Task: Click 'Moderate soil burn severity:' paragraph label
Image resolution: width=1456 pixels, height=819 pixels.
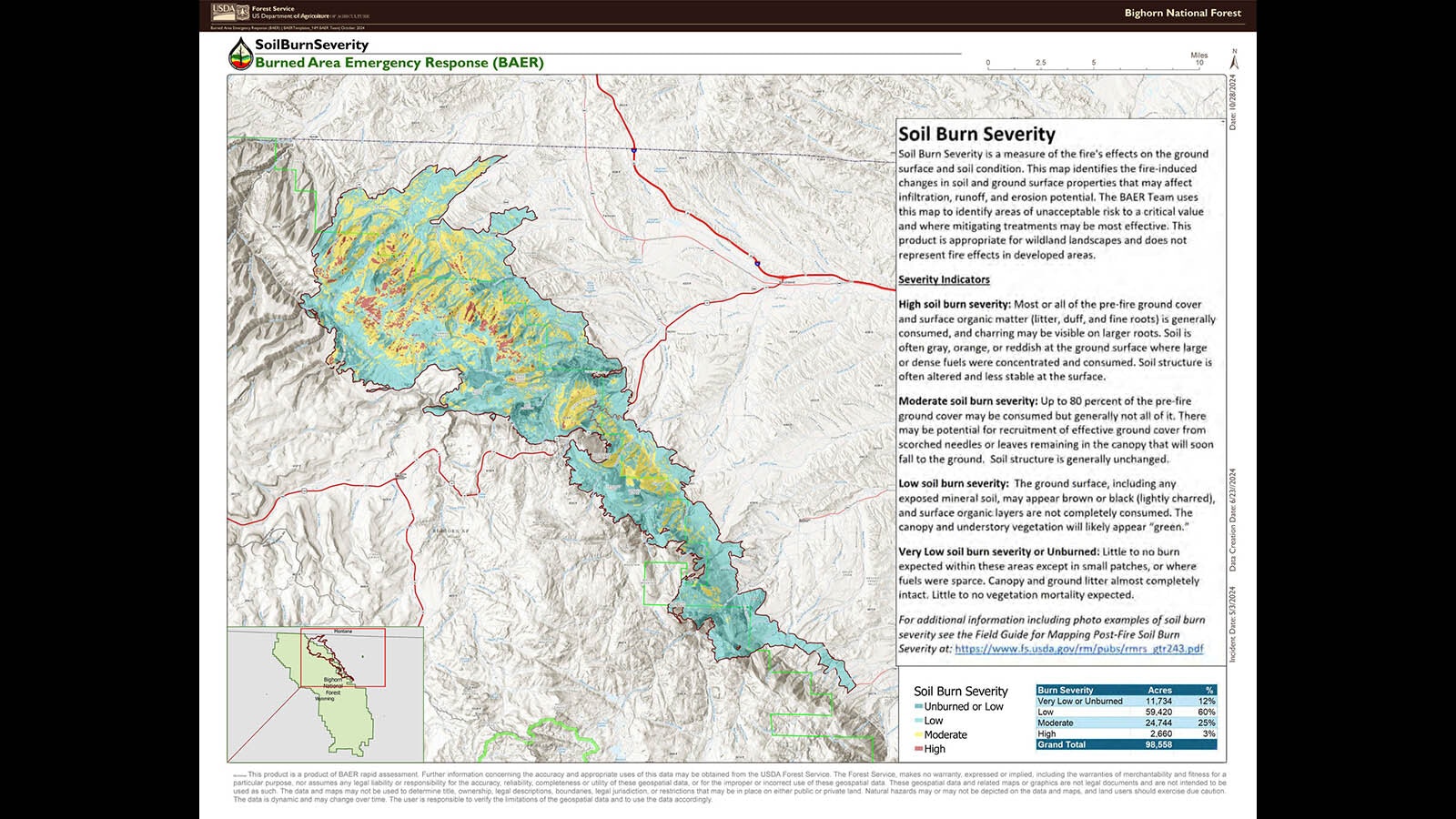Action: pyautogui.click(x=967, y=400)
